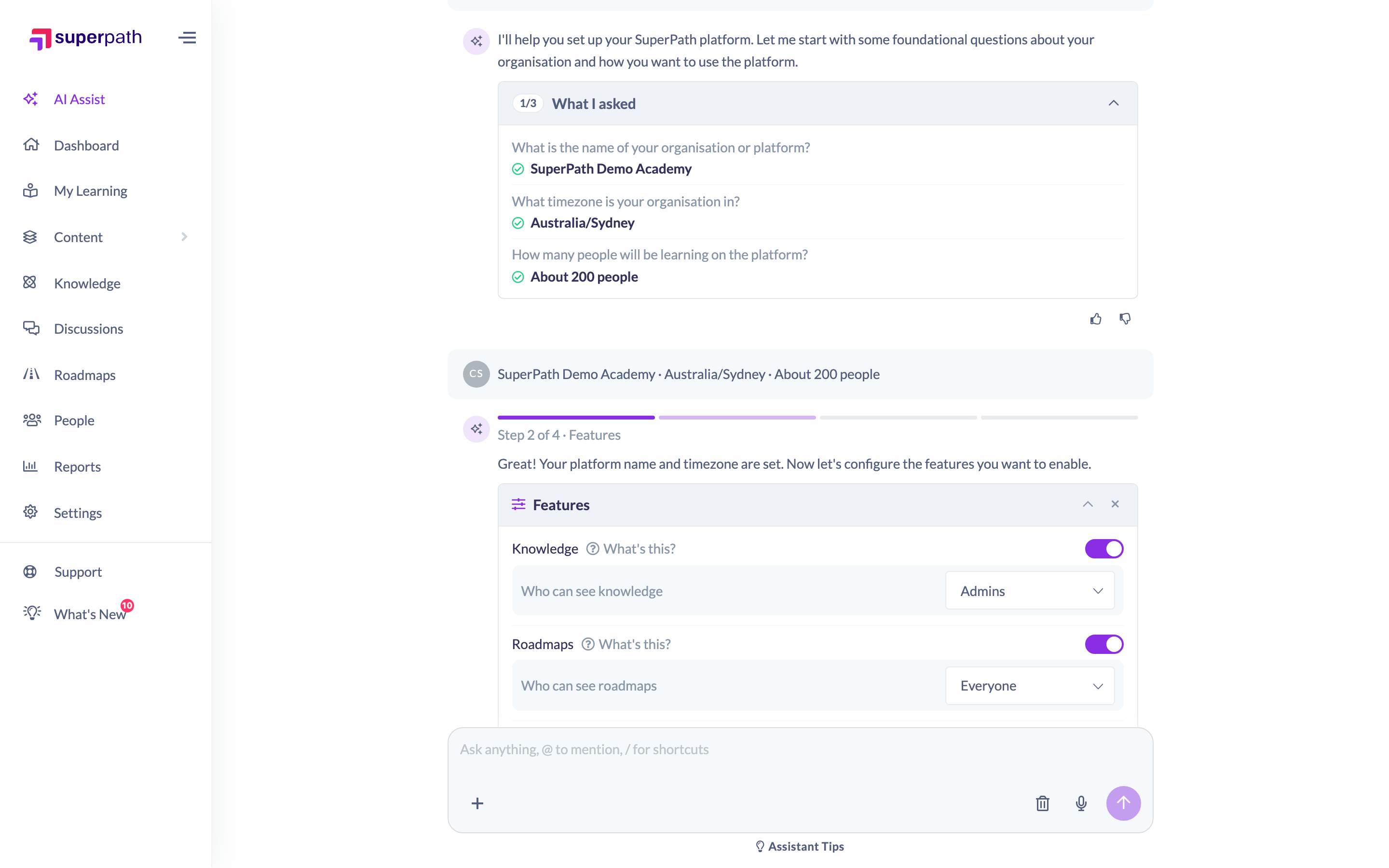This screenshot has height=868, width=1389.
Task: Open the Who can see knowledge dropdown
Action: pyautogui.click(x=1030, y=591)
